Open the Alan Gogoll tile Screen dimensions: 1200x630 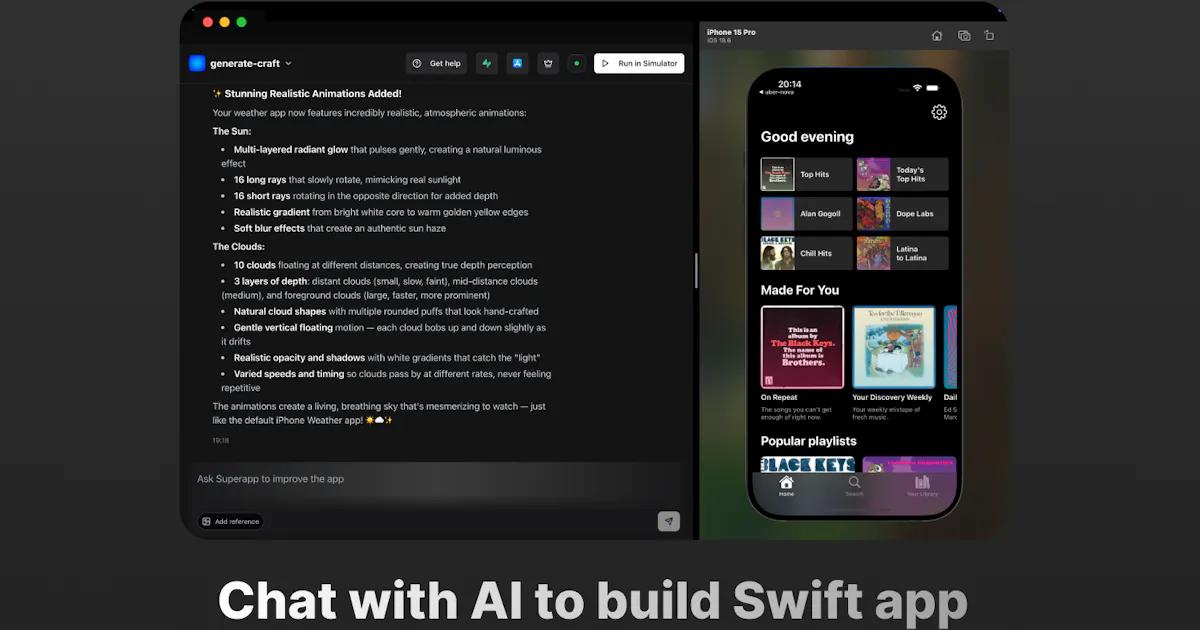click(x=806, y=214)
